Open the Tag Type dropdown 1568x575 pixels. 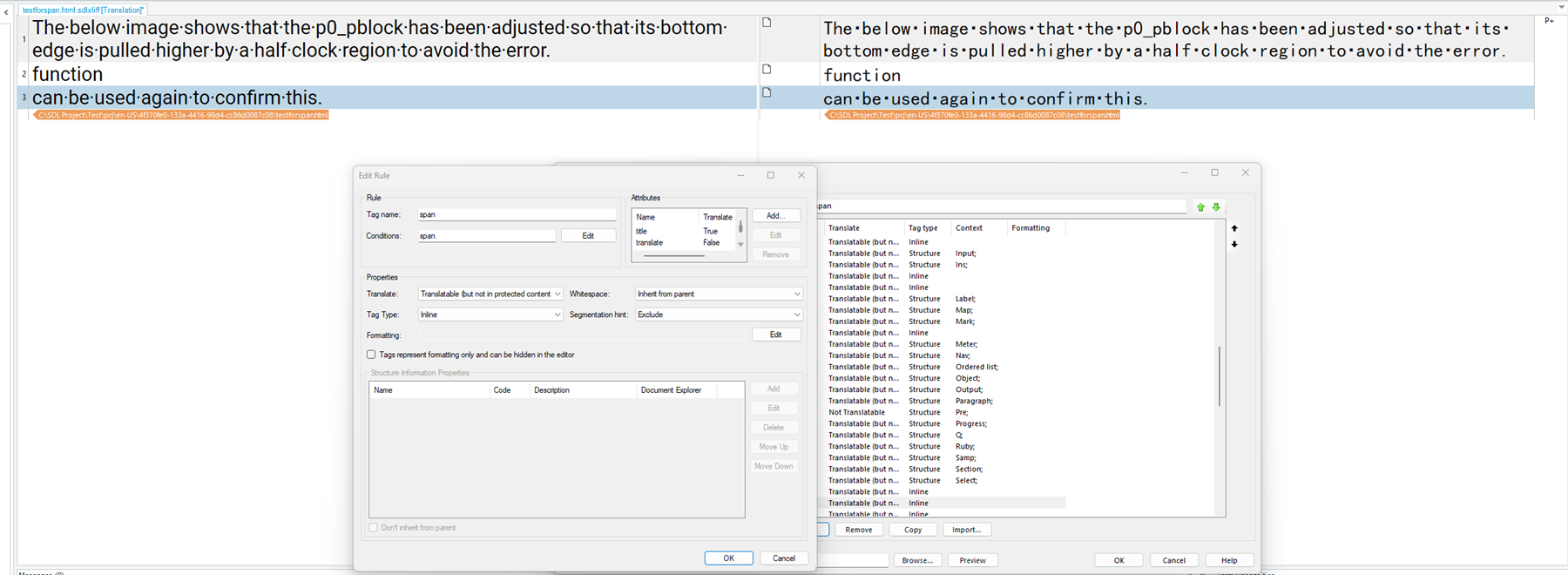(490, 315)
